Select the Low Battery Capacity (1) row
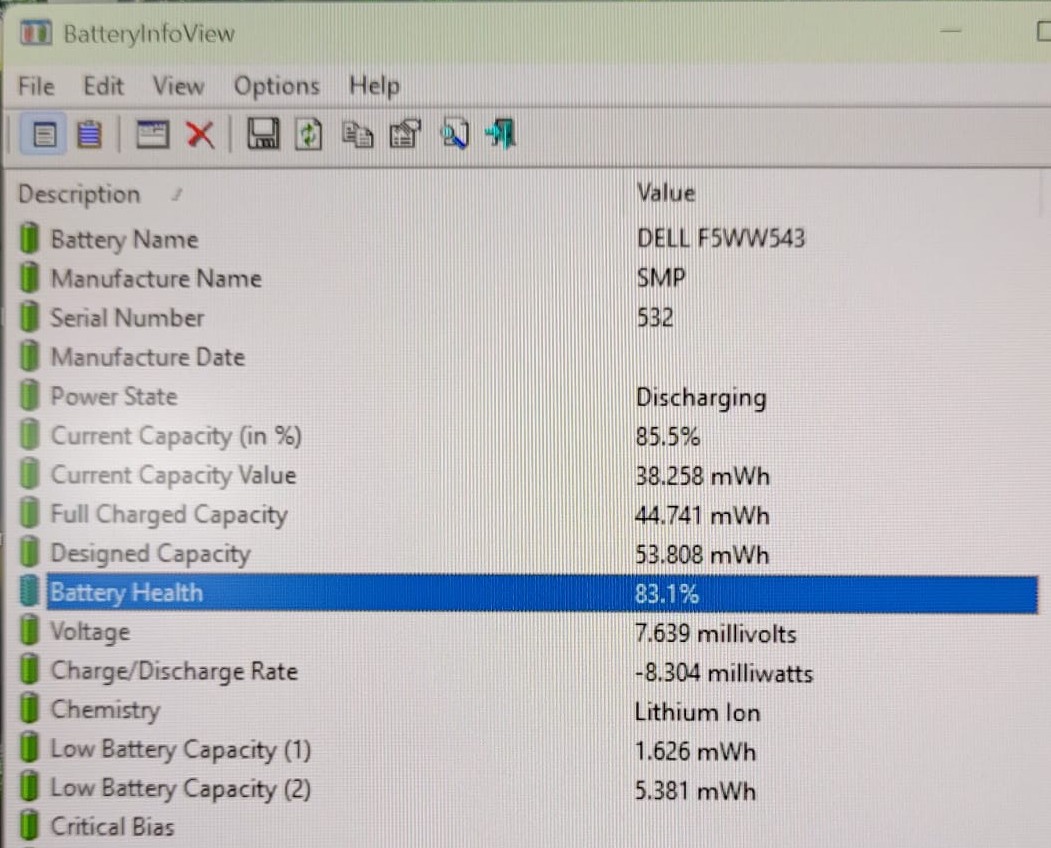The image size is (1051, 848). 528,749
